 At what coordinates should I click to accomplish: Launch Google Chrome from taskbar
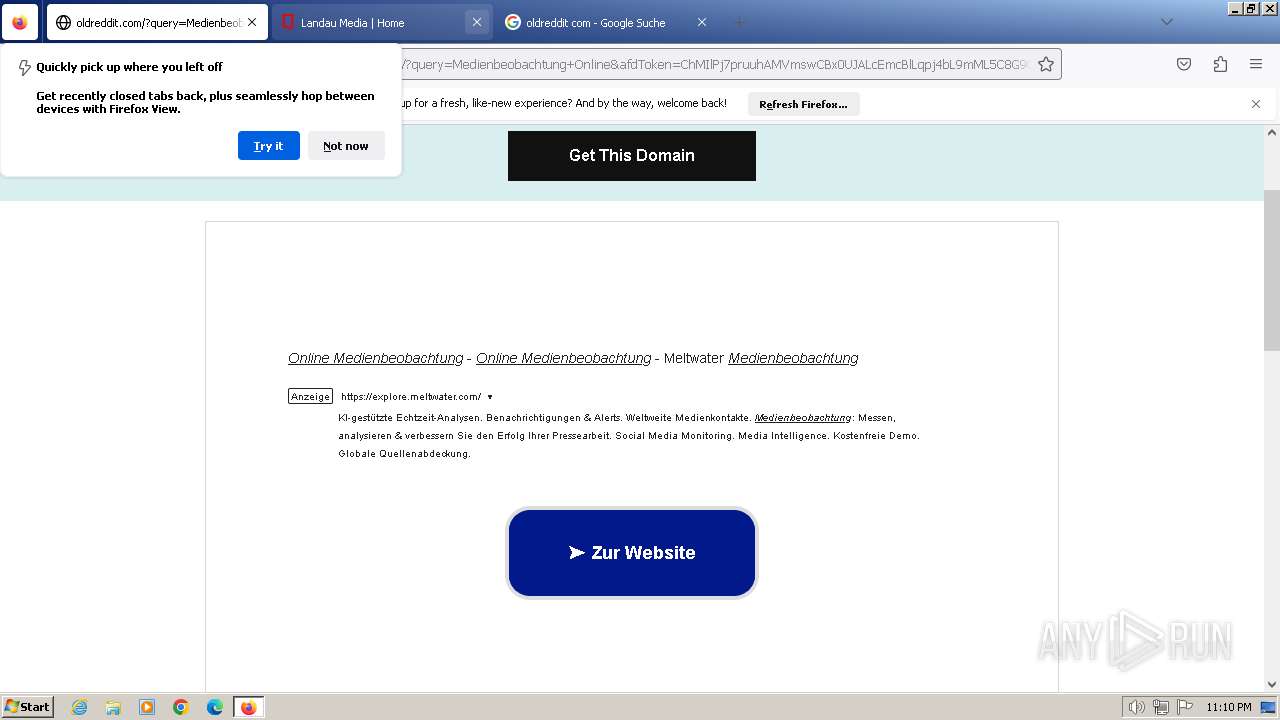[181, 707]
